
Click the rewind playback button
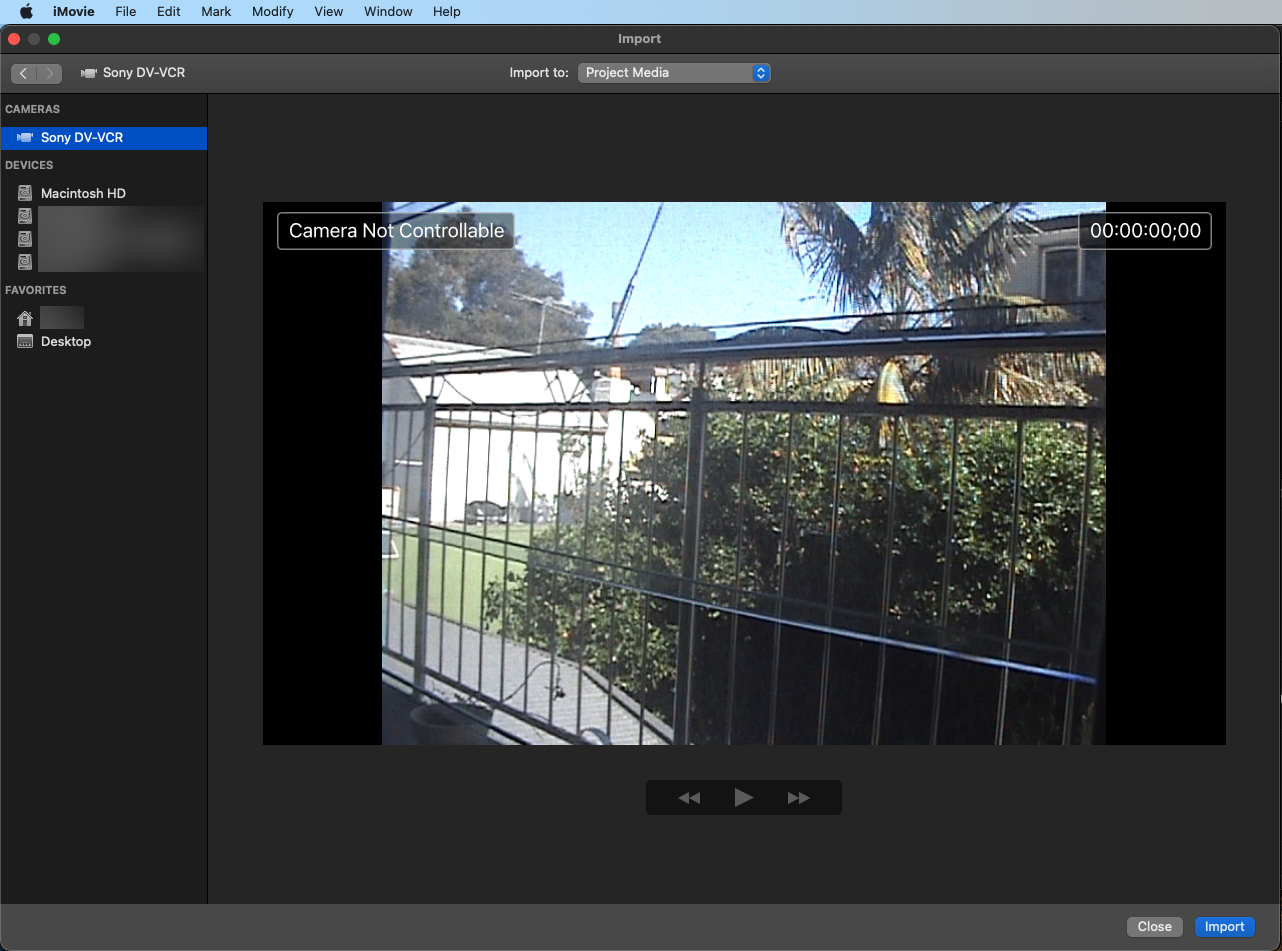(689, 798)
